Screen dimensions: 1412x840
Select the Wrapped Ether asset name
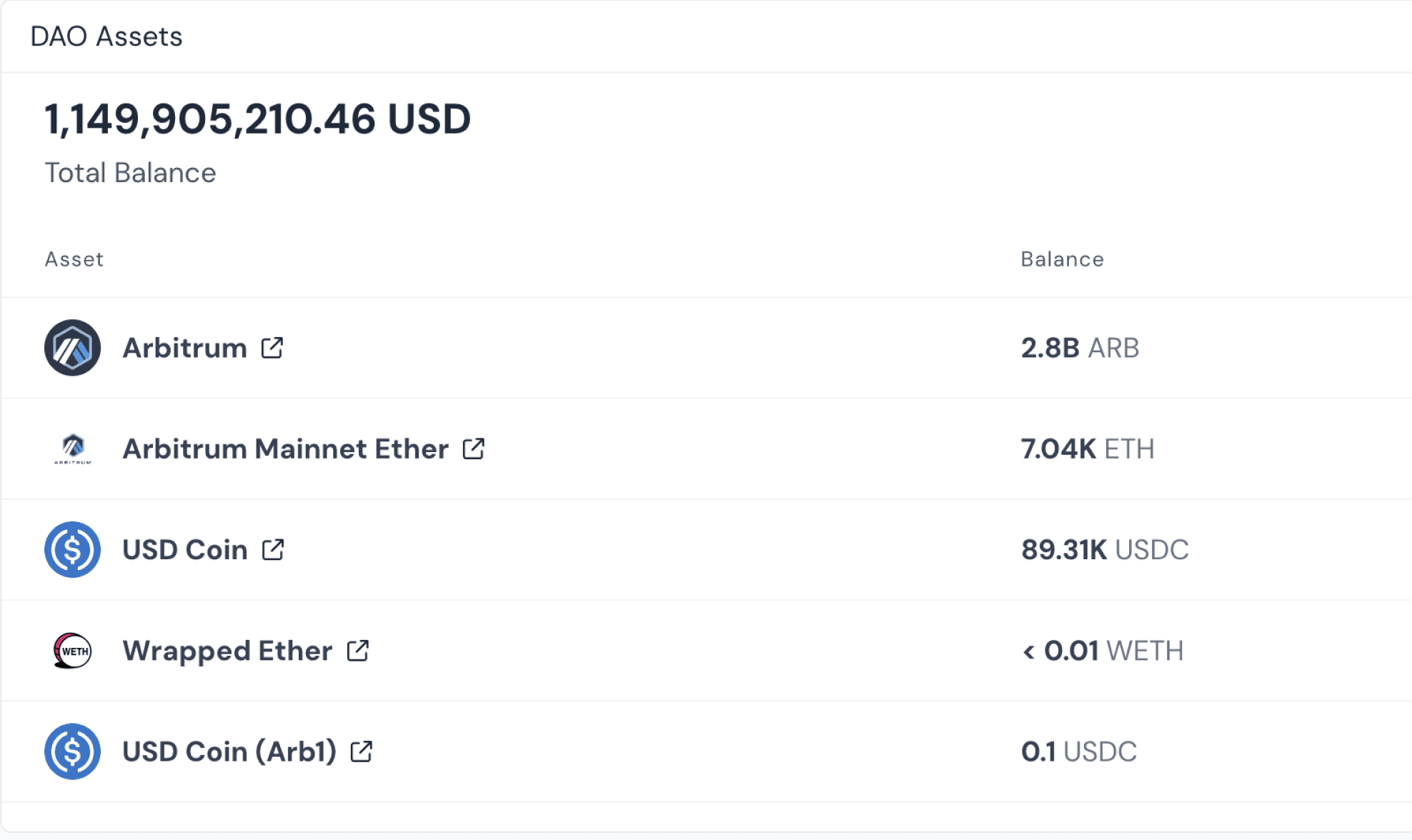click(x=228, y=651)
